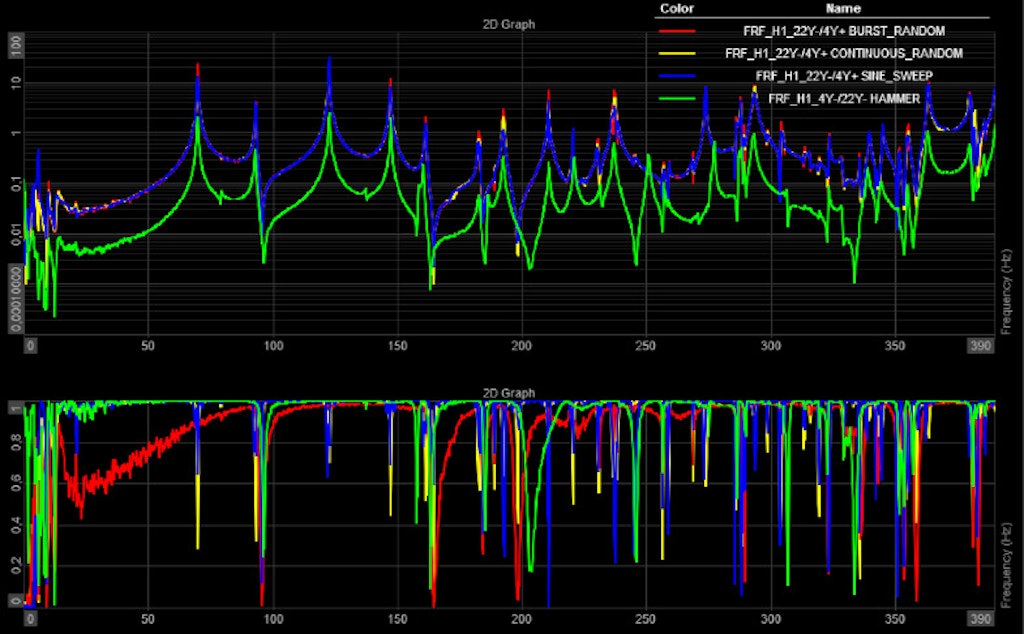1024x634 pixels.
Task: Click the blue swatch for SINE_SWEEP
Action: click(677, 76)
